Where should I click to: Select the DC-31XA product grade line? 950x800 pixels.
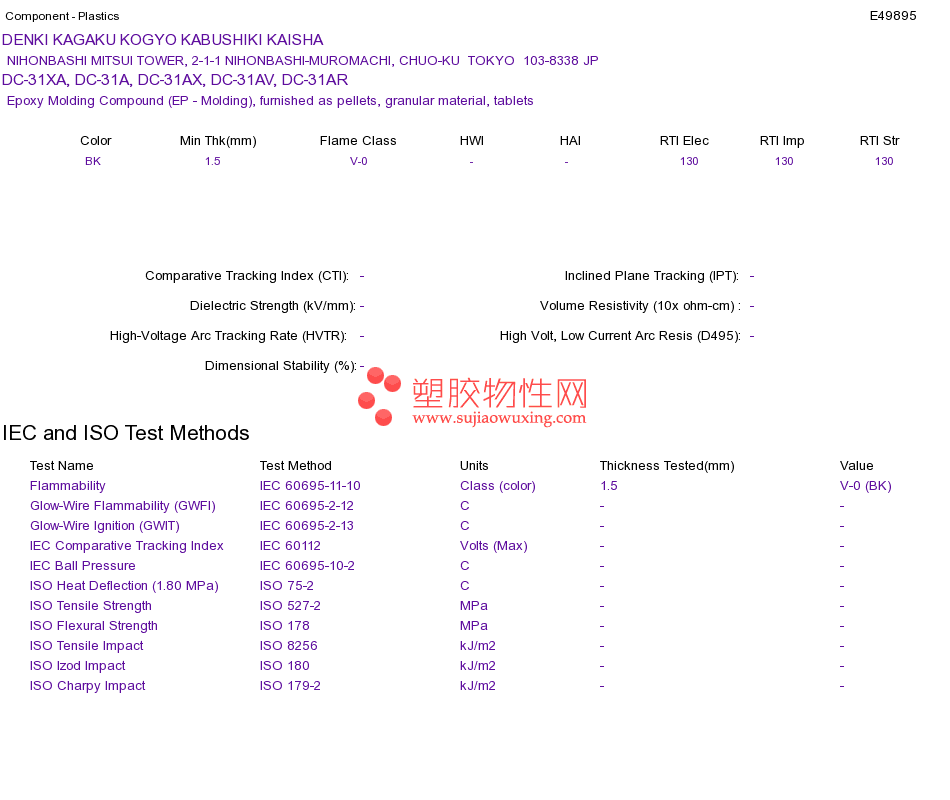[x=175, y=80]
